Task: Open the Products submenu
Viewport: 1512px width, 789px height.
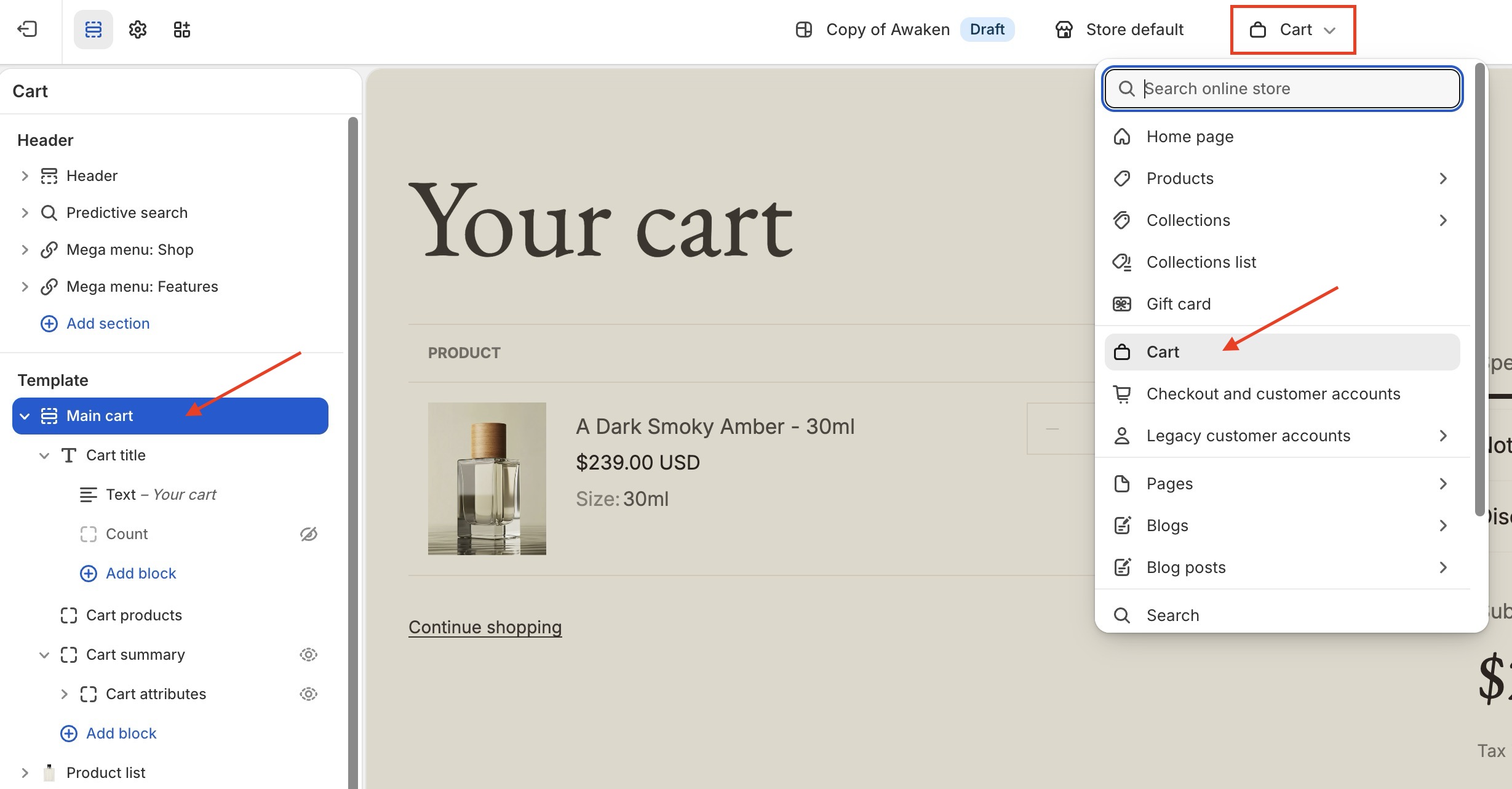Action: coord(1283,178)
